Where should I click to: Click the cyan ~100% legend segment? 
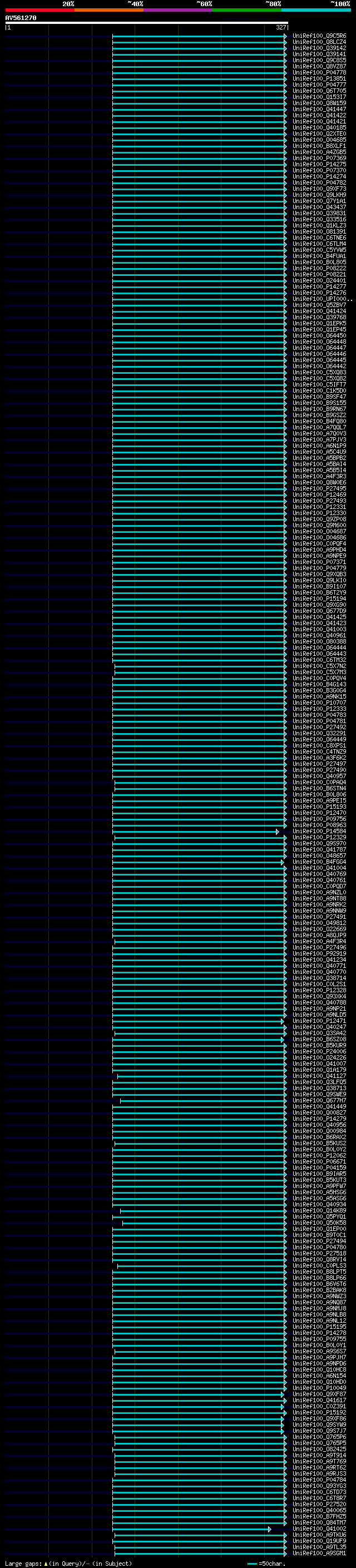click(316, 11)
